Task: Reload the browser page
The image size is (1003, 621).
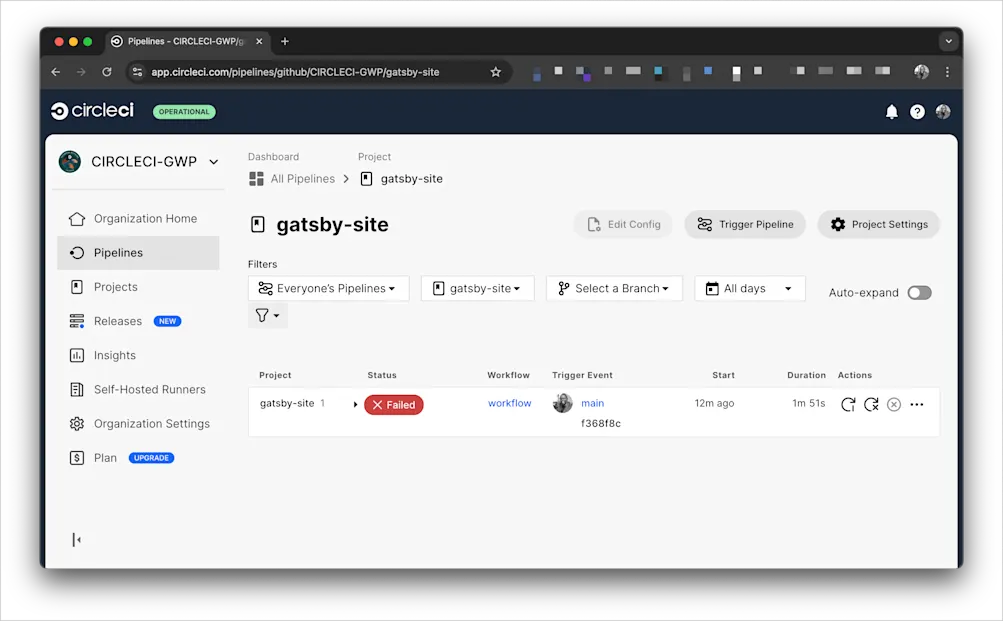Action: coord(107,72)
